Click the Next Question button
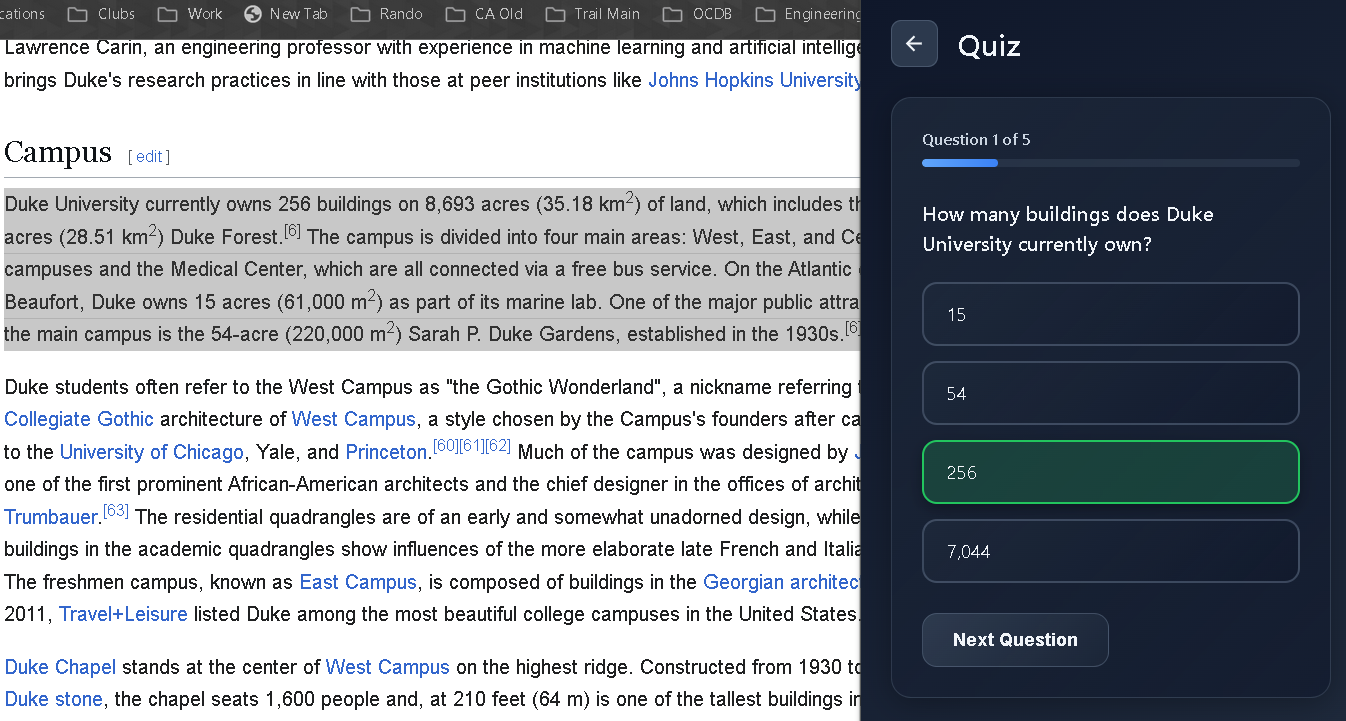This screenshot has height=721, width=1346. point(1015,640)
